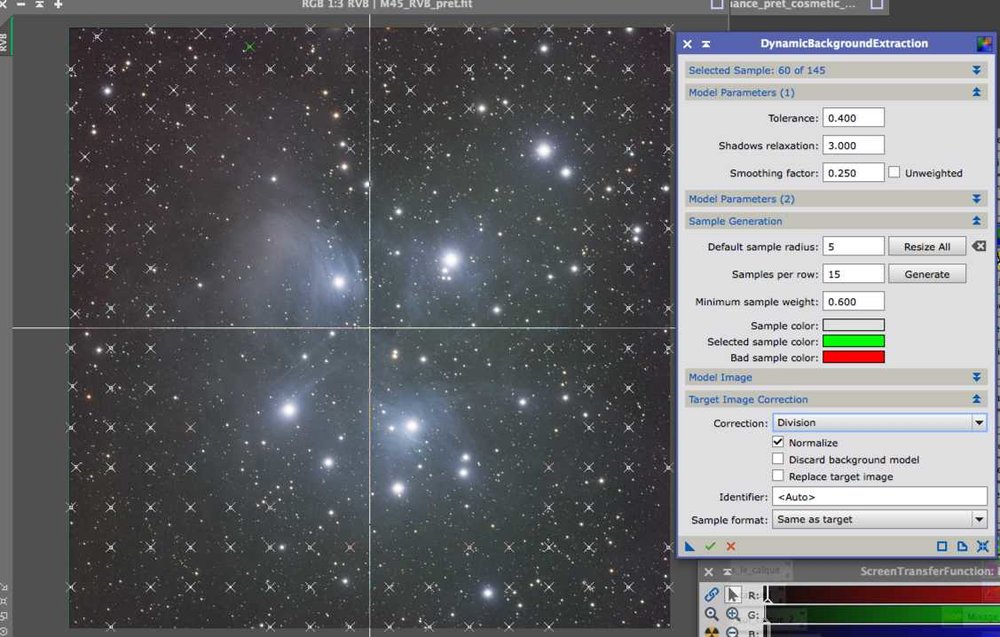This screenshot has height=637, width=1000.
Task: Expand the Selected Sample section
Action: pos(976,70)
